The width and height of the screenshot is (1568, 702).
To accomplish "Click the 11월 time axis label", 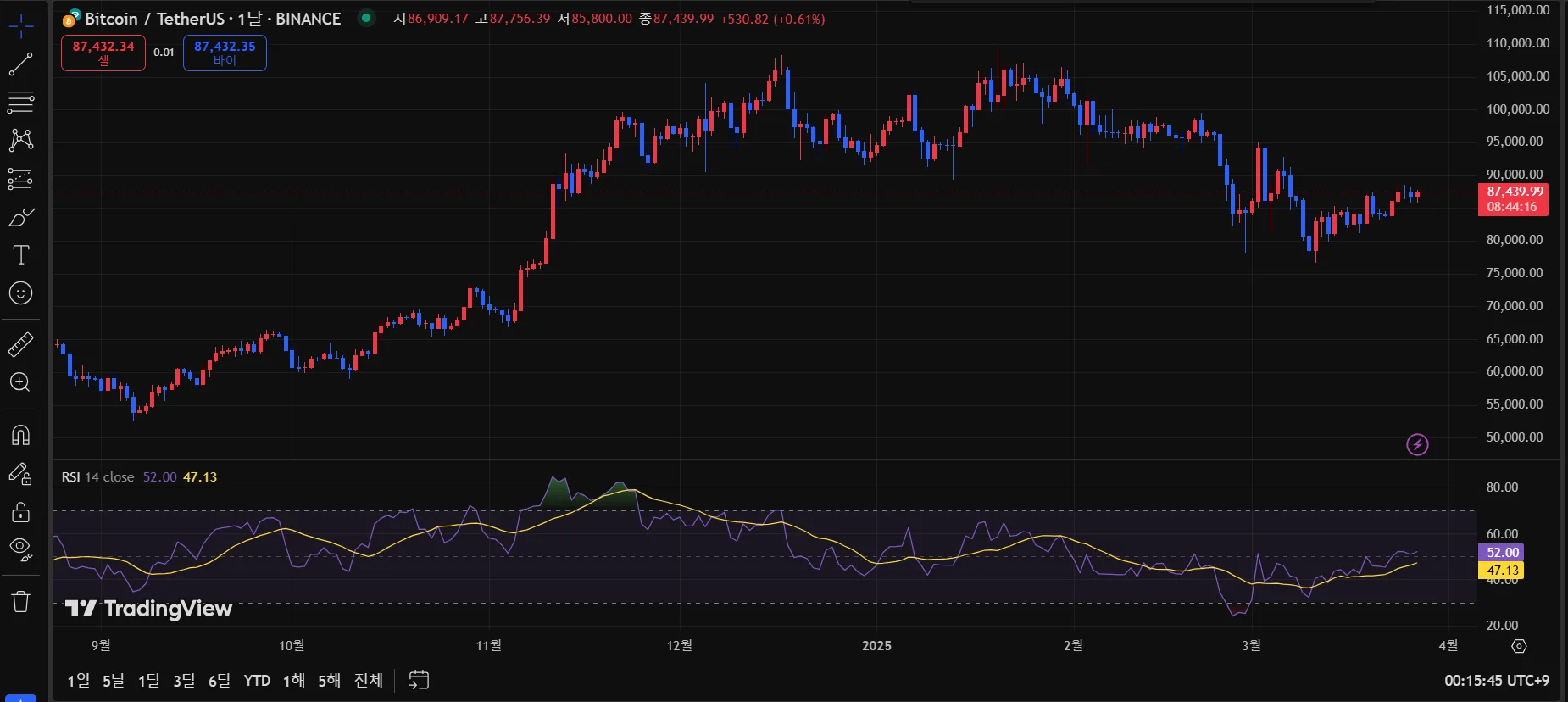I will pyautogui.click(x=489, y=646).
